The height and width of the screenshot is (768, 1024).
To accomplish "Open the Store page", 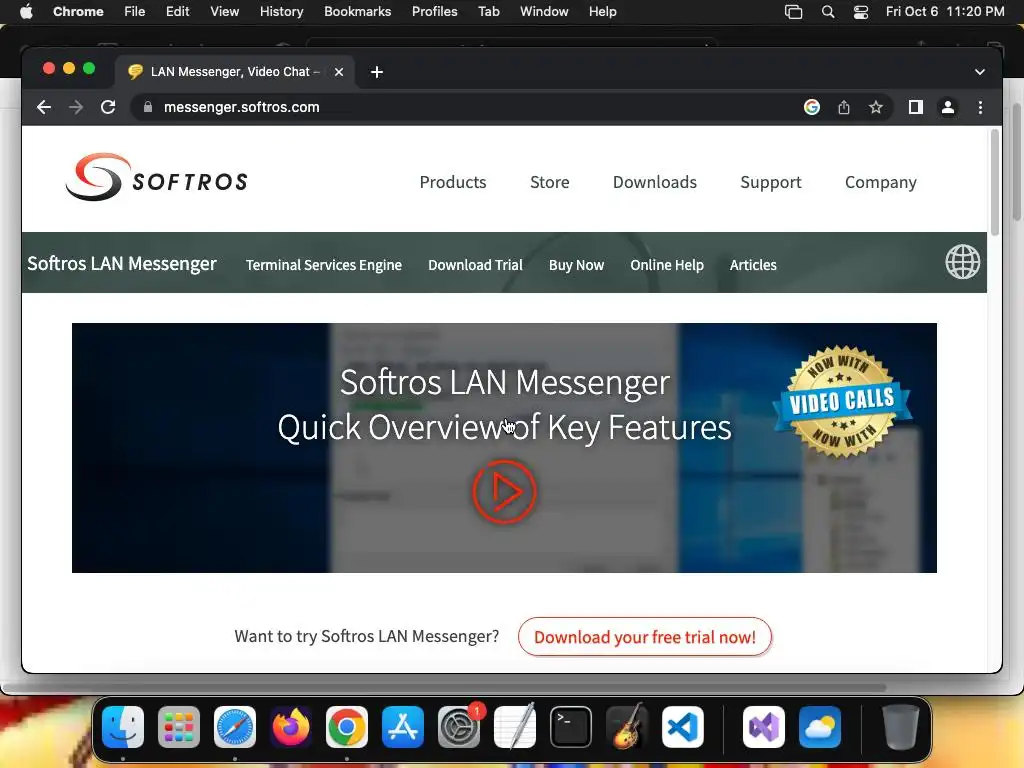I will click(x=550, y=182).
